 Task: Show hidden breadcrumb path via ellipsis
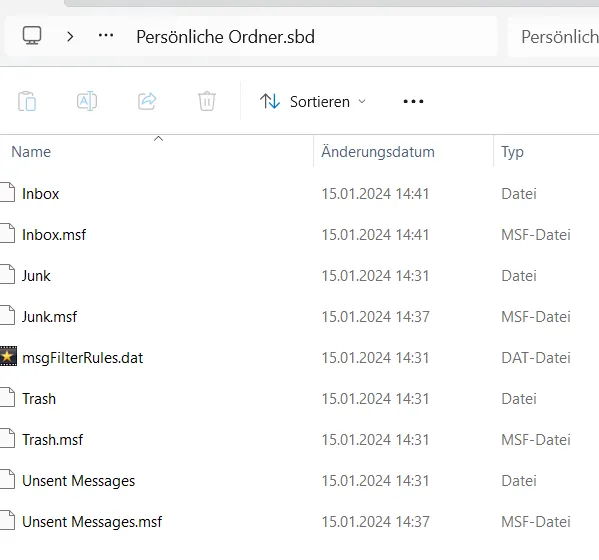(x=106, y=36)
